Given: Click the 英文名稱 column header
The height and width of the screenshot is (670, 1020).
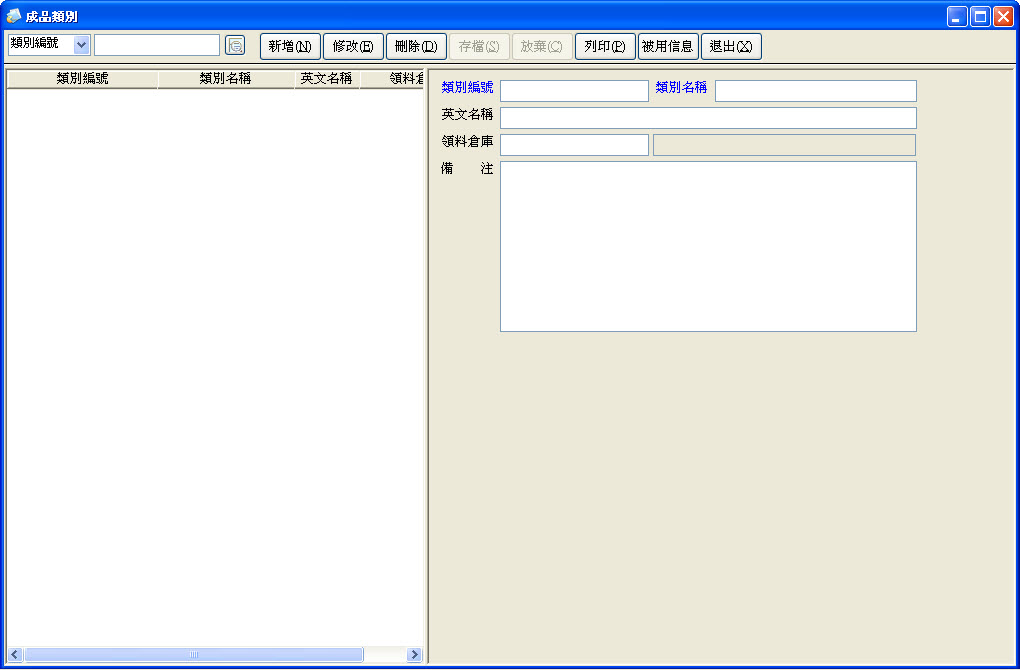Looking at the screenshot, I should (x=327, y=79).
